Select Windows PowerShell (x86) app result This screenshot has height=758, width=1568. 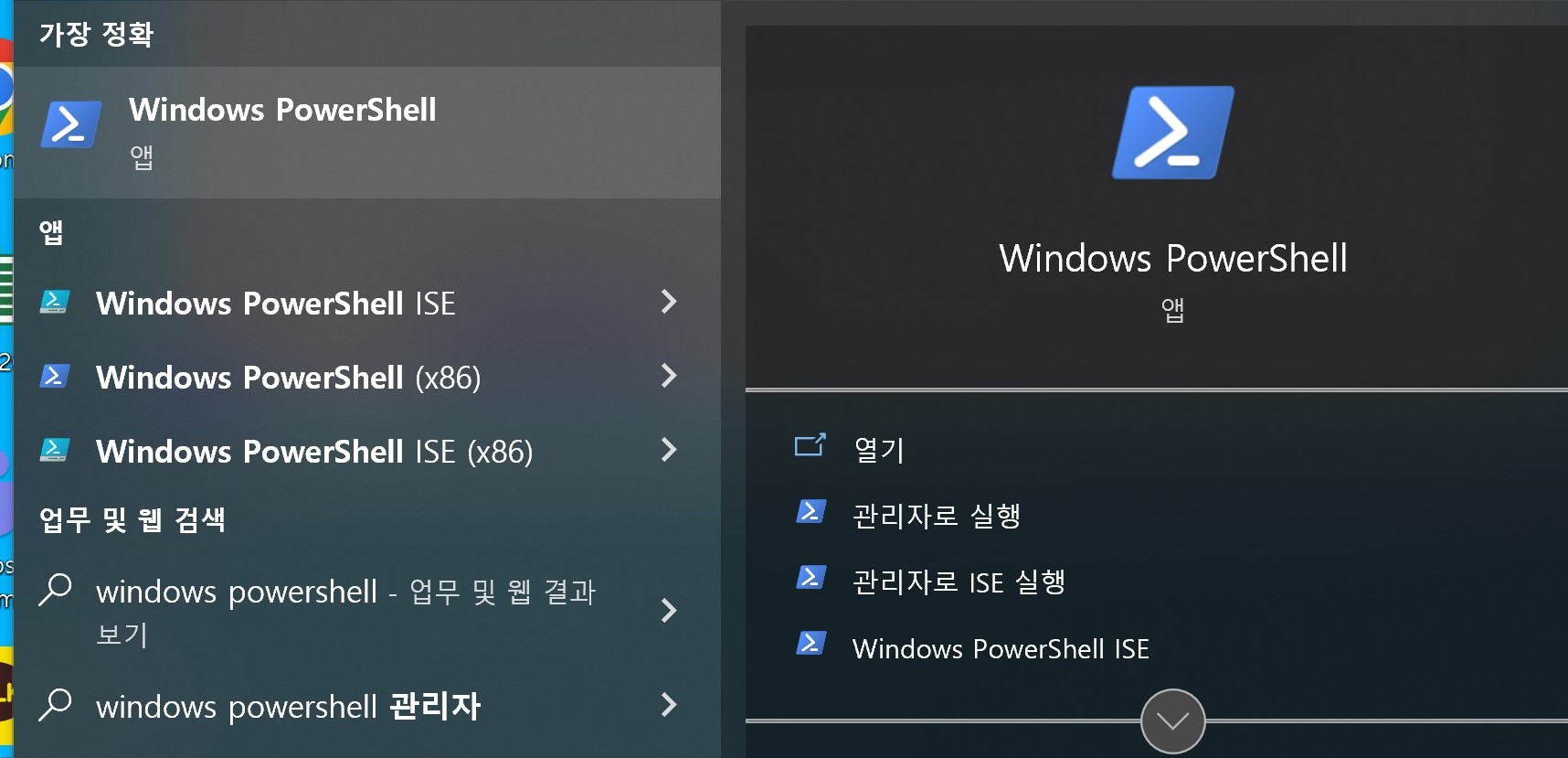(x=288, y=378)
